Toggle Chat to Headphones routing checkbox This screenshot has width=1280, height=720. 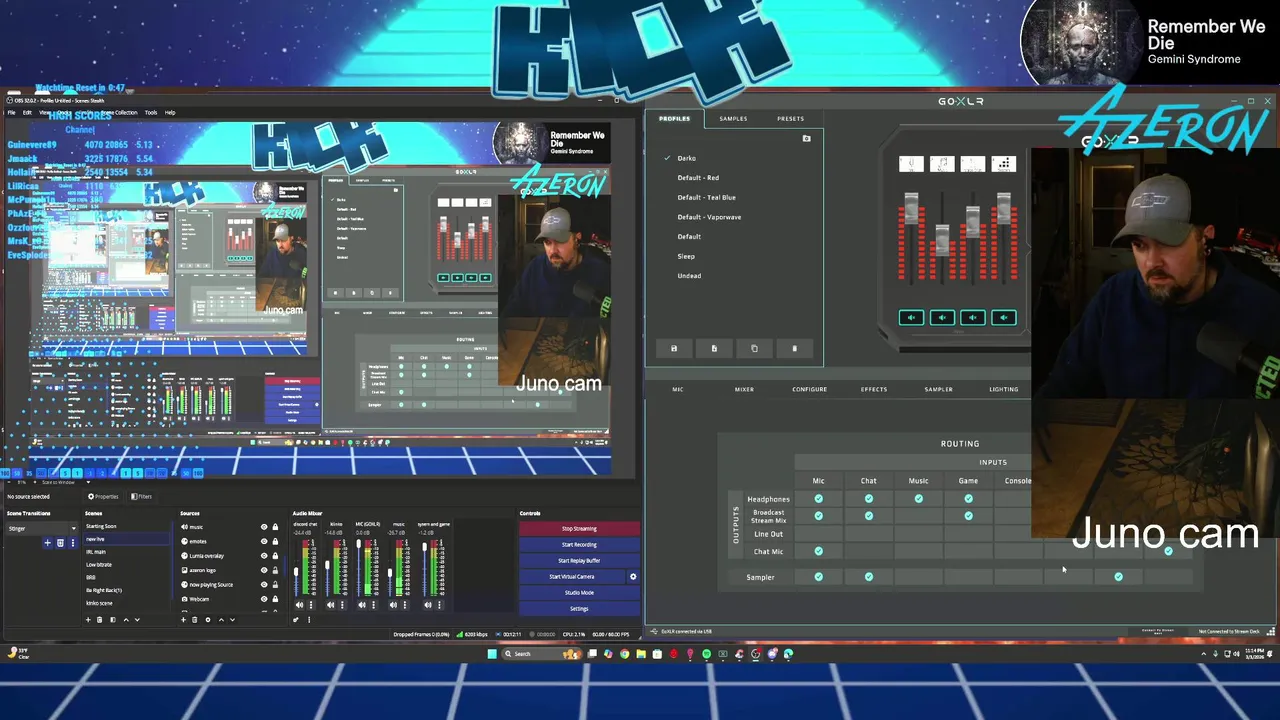pos(869,499)
